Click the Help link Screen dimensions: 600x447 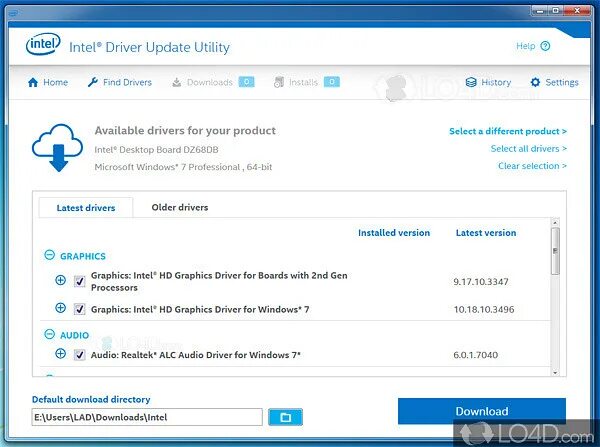(525, 46)
